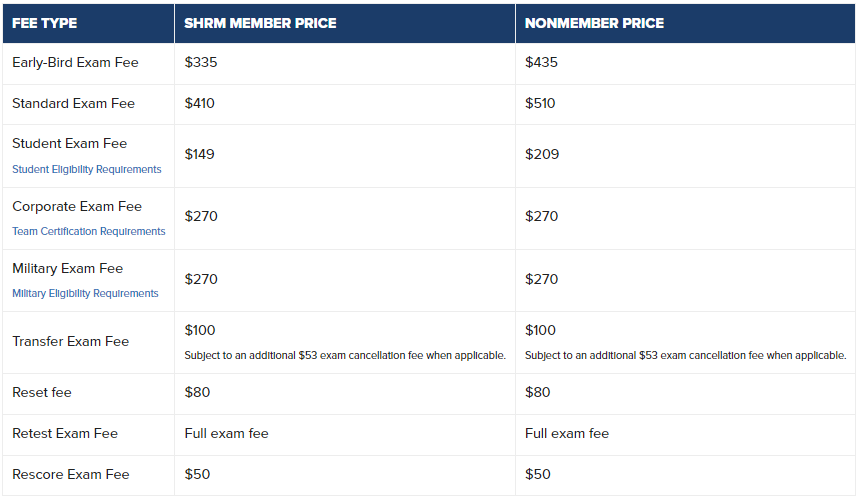Click the NONMEMBER PRICE column header
858x498 pixels.
click(x=594, y=23)
